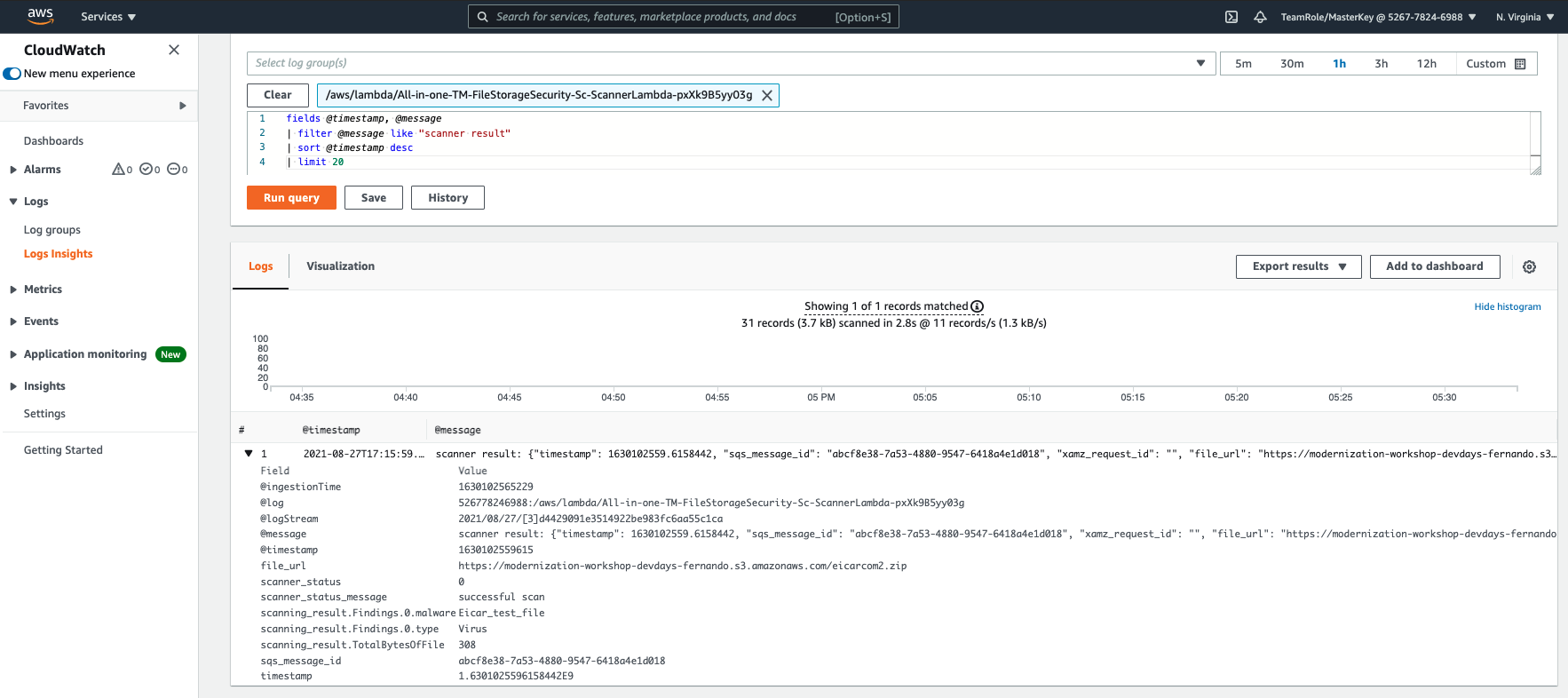Screen dimensions: 1568x698
Task: Select the Eicar_test_file malware value
Action: 502,613
